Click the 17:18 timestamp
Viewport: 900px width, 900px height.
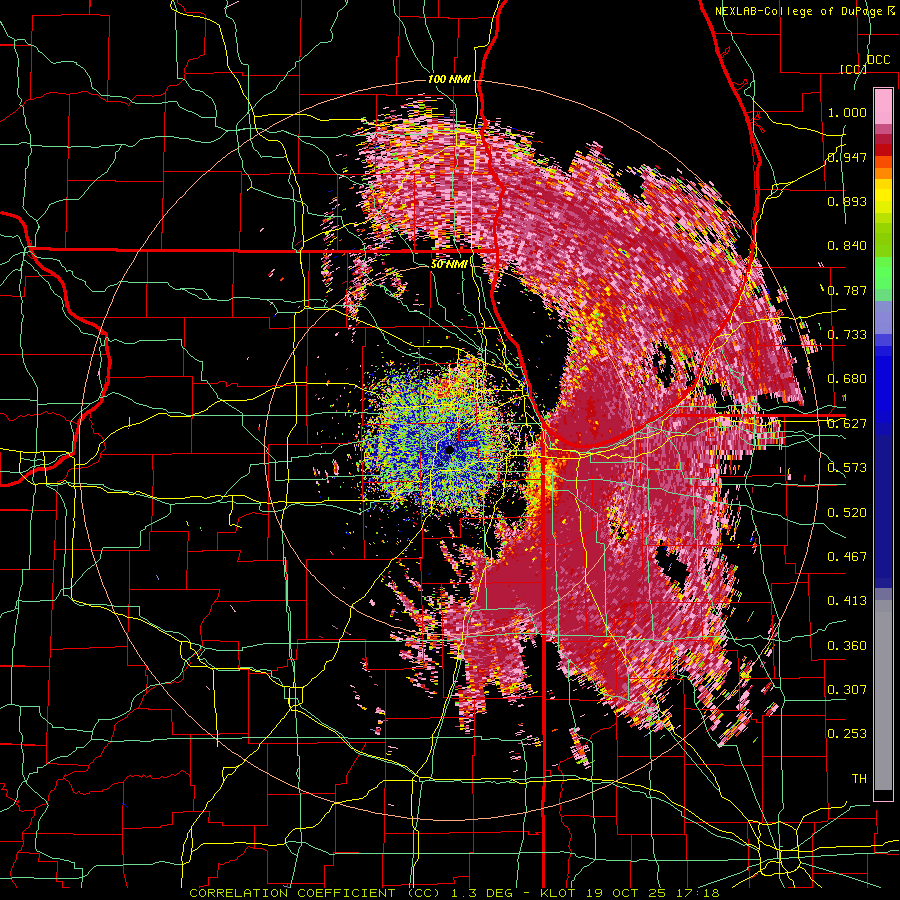pyautogui.click(x=699, y=893)
